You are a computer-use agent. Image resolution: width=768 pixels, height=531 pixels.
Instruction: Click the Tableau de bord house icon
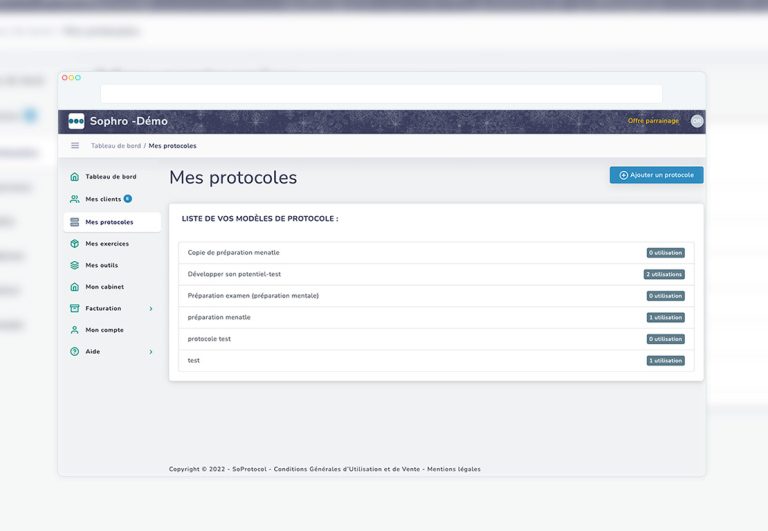click(x=75, y=177)
